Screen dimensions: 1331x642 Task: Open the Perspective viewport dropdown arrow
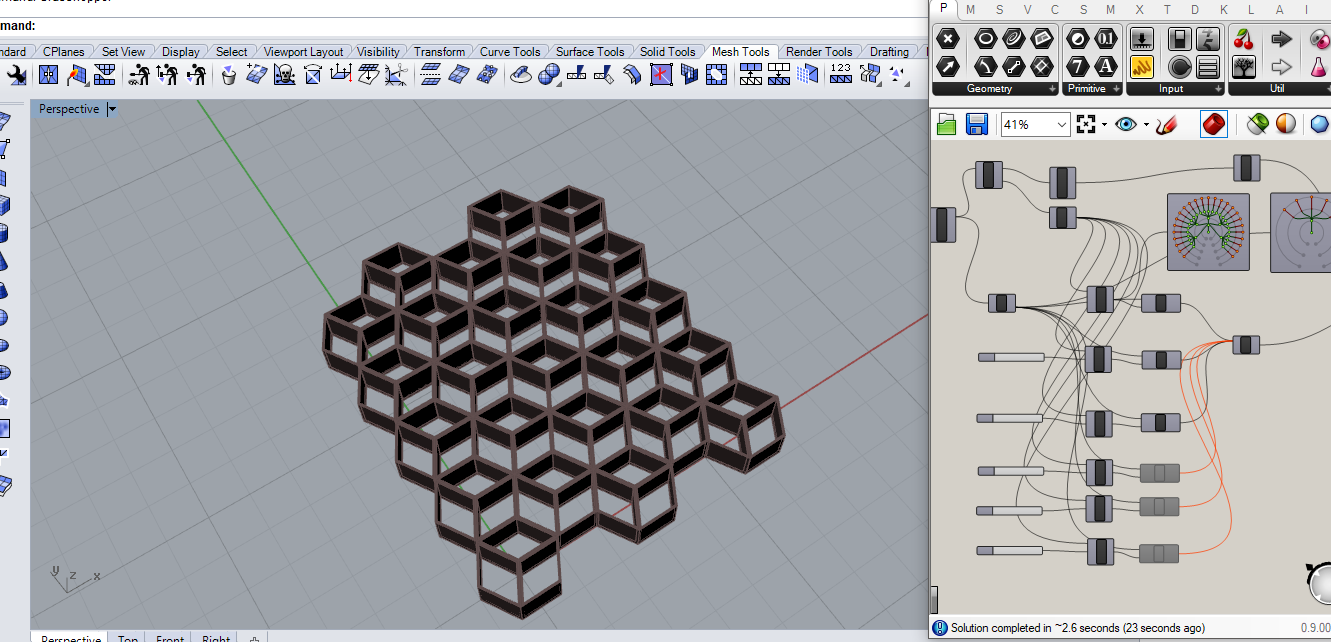tap(112, 109)
